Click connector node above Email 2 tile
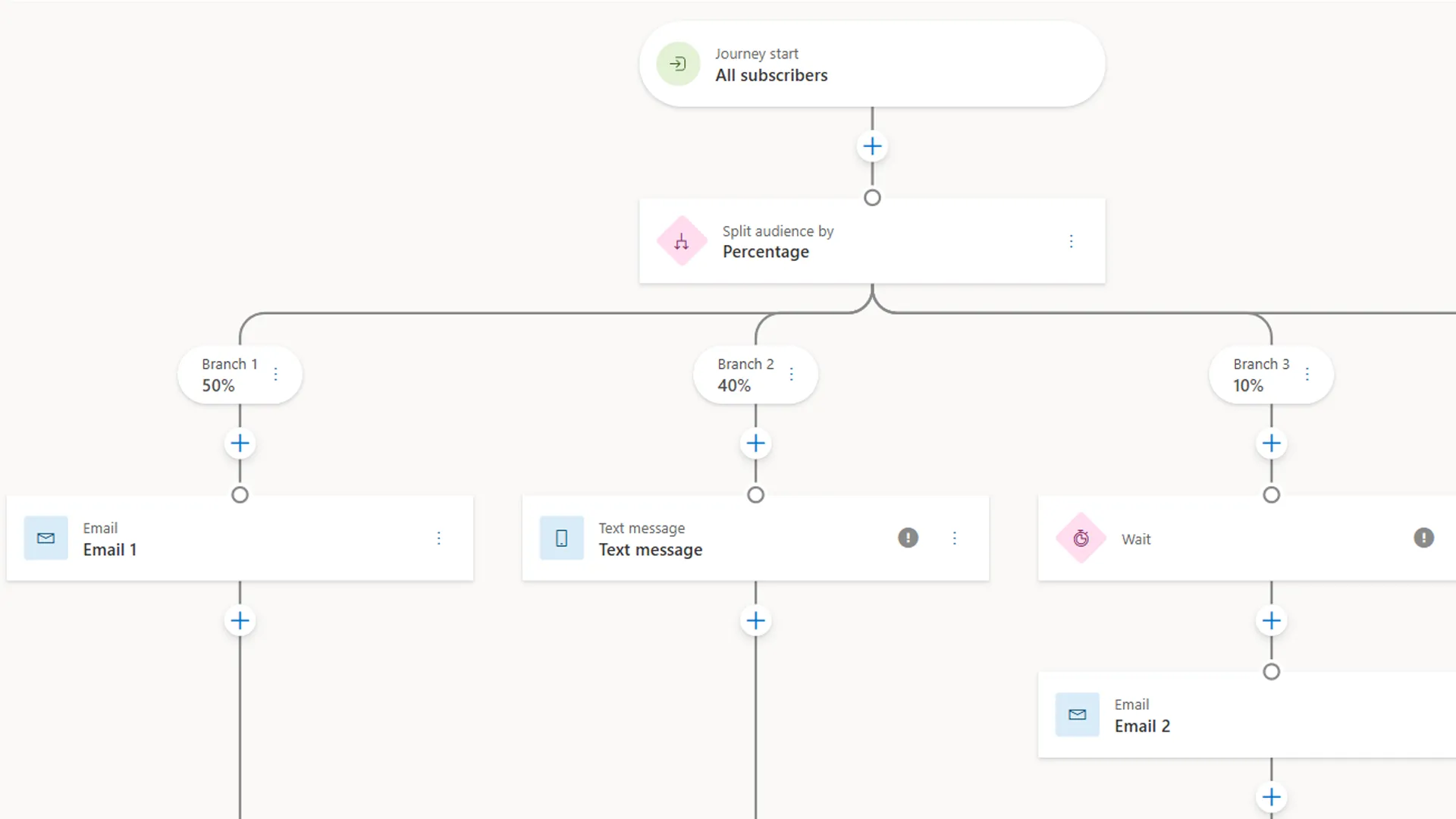1456x819 pixels. tap(1272, 672)
